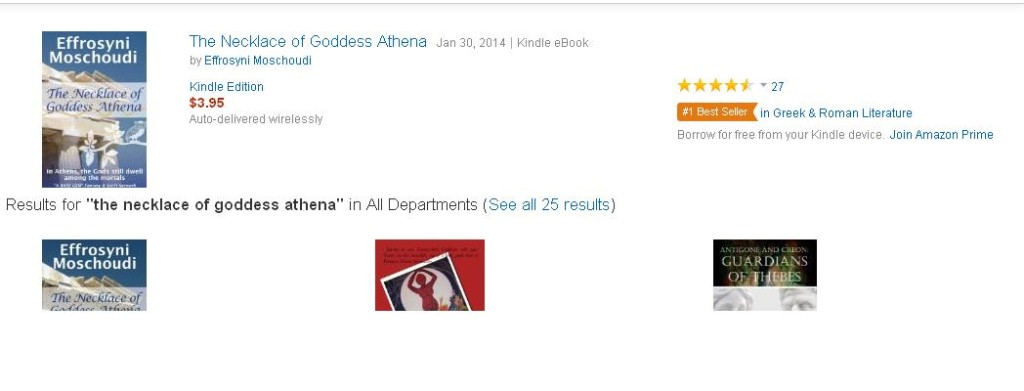The image size is (1024, 391).
Task: Follow the Join Amazon Prime link
Action: coord(941,134)
